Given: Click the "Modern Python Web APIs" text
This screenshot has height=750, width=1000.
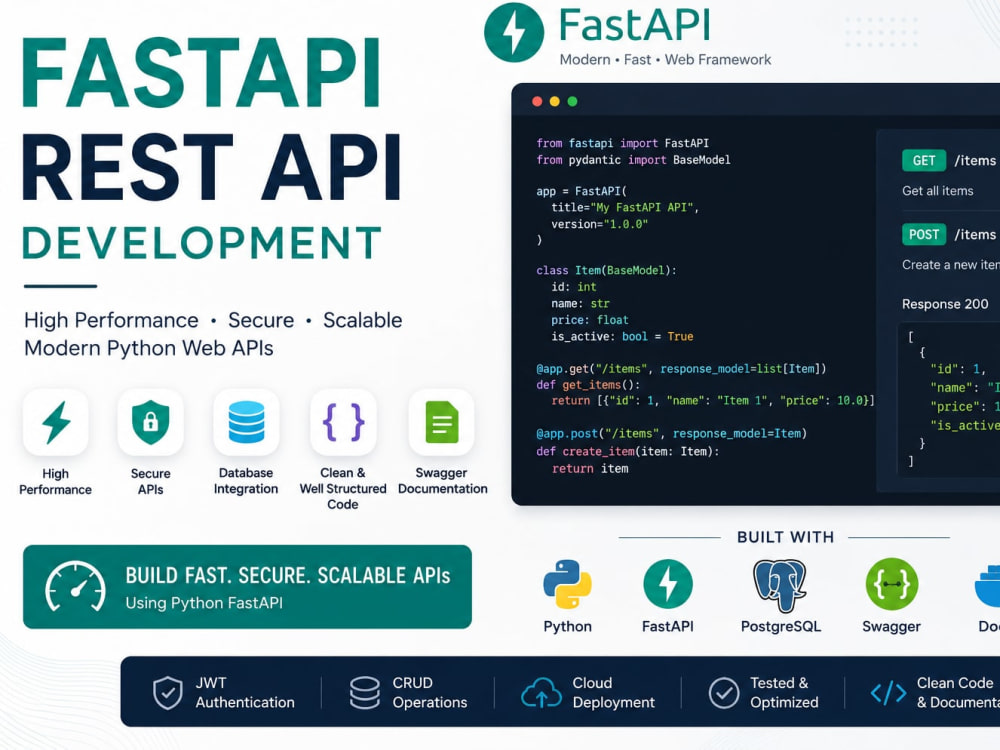Looking at the screenshot, I should coord(149,348).
